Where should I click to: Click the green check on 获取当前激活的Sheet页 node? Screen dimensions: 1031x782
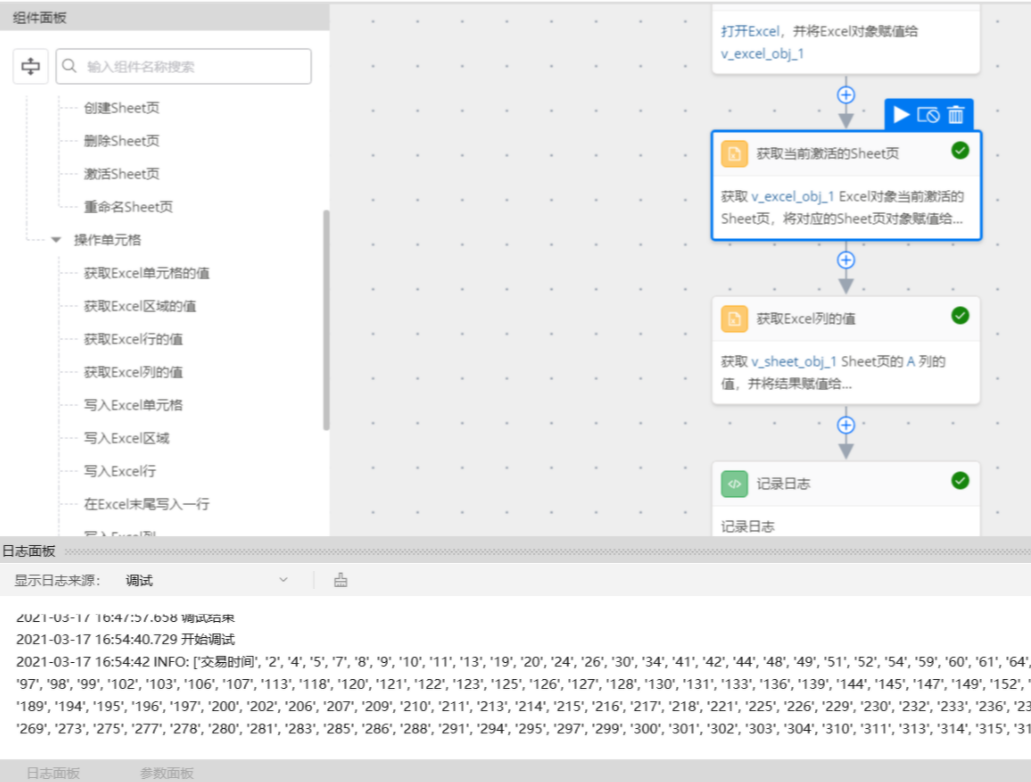pyautogui.click(x=960, y=151)
